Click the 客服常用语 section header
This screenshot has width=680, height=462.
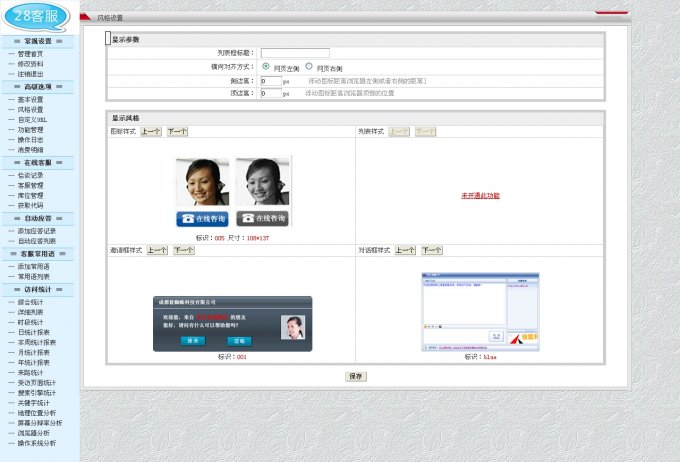coord(38,254)
